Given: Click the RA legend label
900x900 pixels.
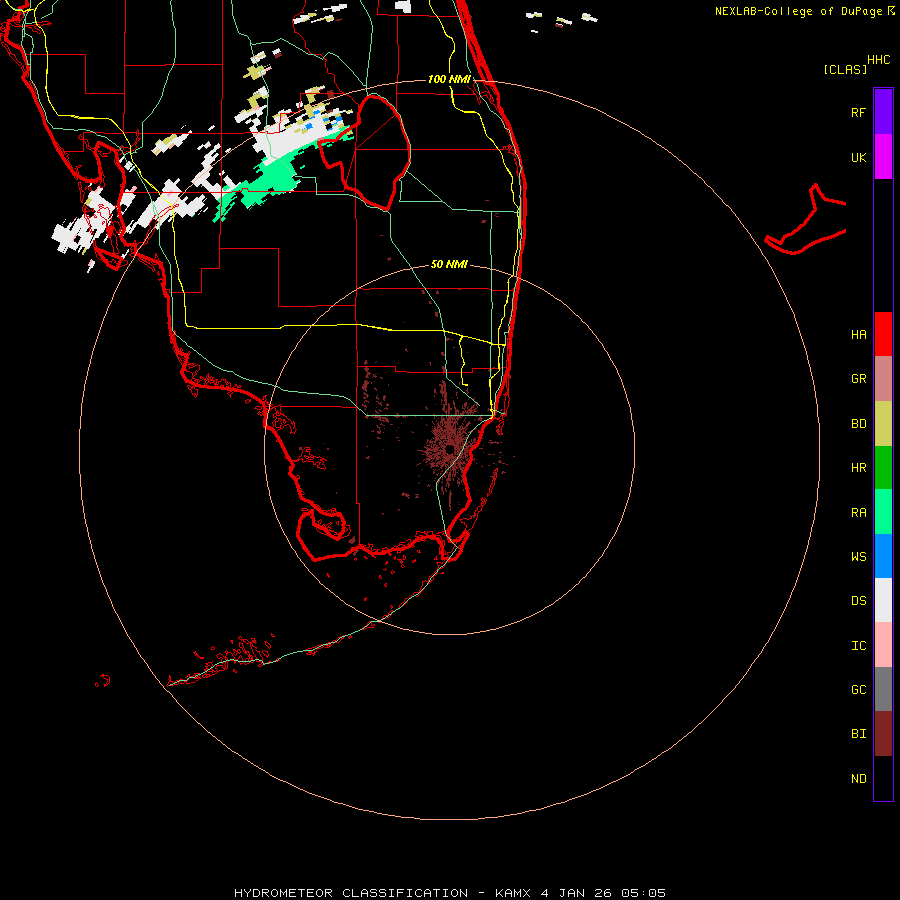Looking at the screenshot, I should [858, 513].
